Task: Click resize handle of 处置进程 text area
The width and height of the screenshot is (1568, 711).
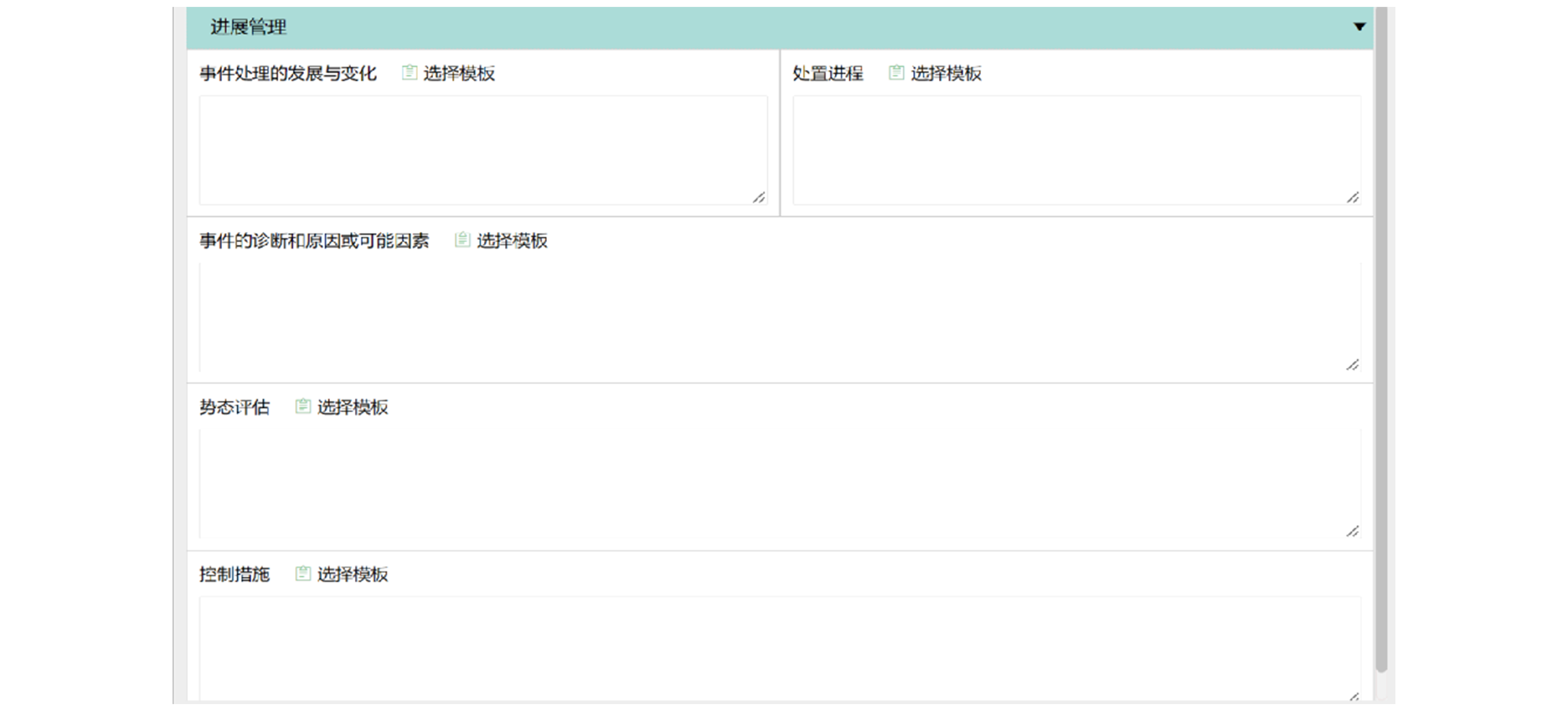Action: (1352, 198)
